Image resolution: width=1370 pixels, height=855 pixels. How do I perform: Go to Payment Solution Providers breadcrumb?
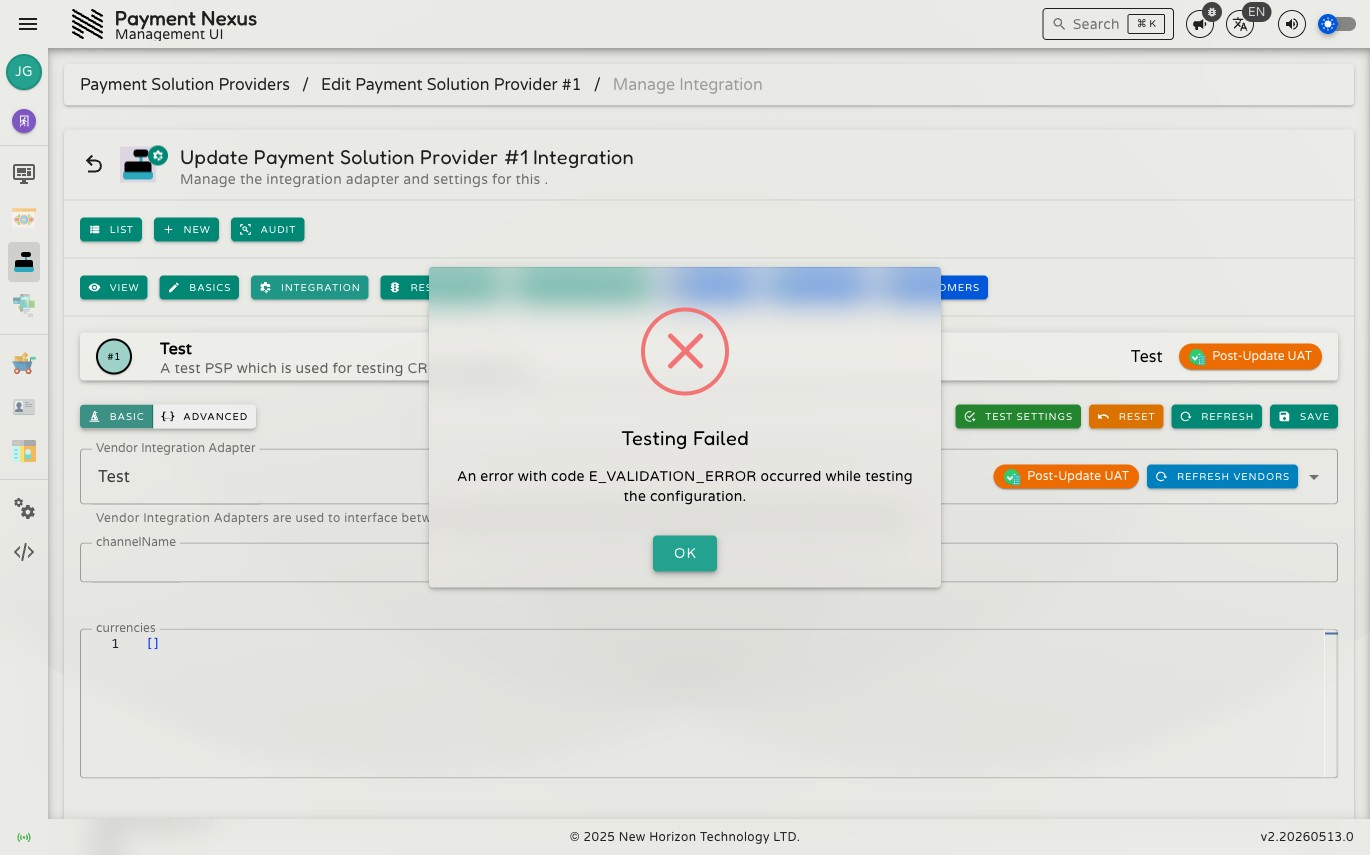185,85
